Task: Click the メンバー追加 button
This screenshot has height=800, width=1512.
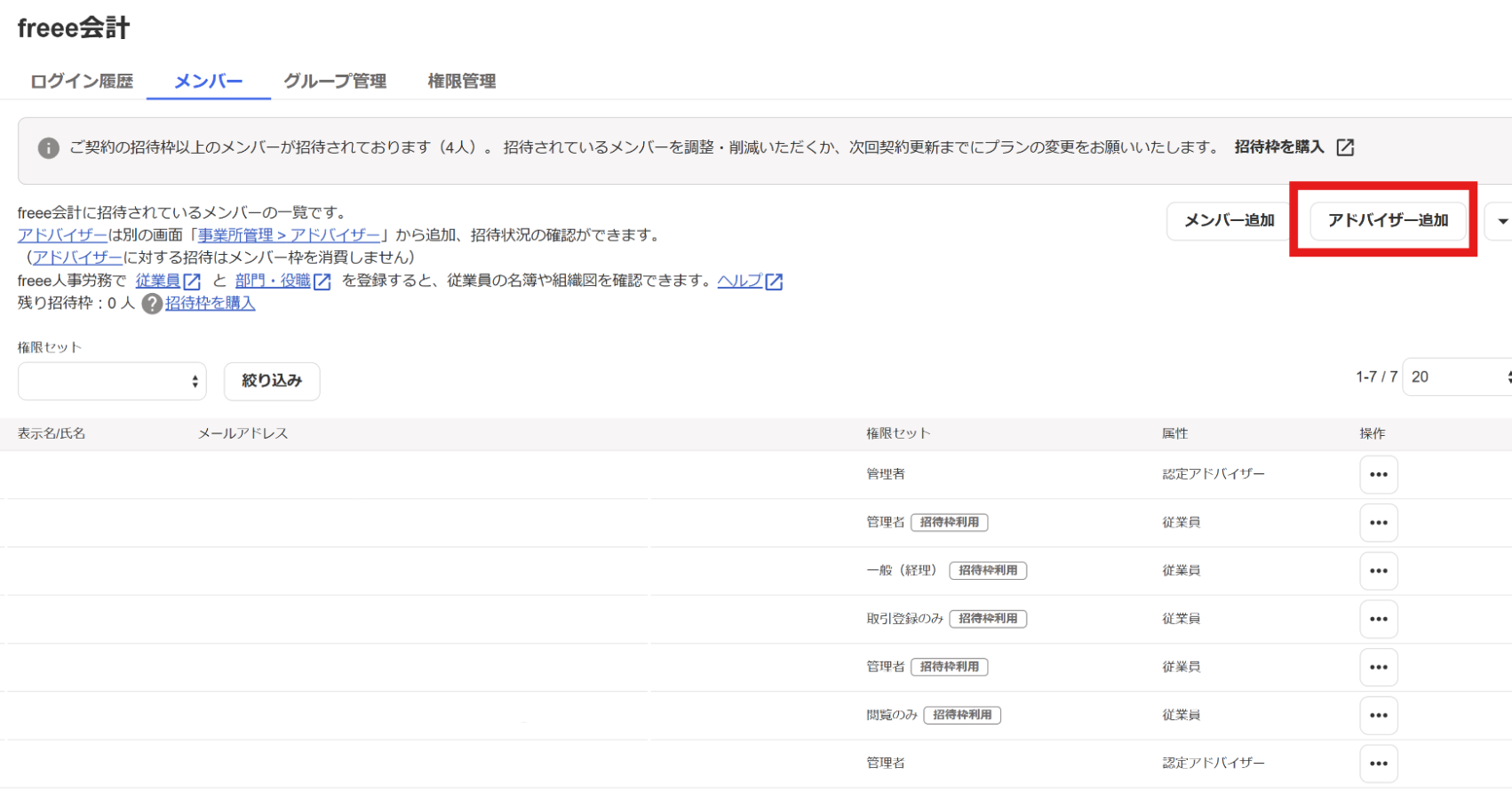Action: tap(1229, 220)
